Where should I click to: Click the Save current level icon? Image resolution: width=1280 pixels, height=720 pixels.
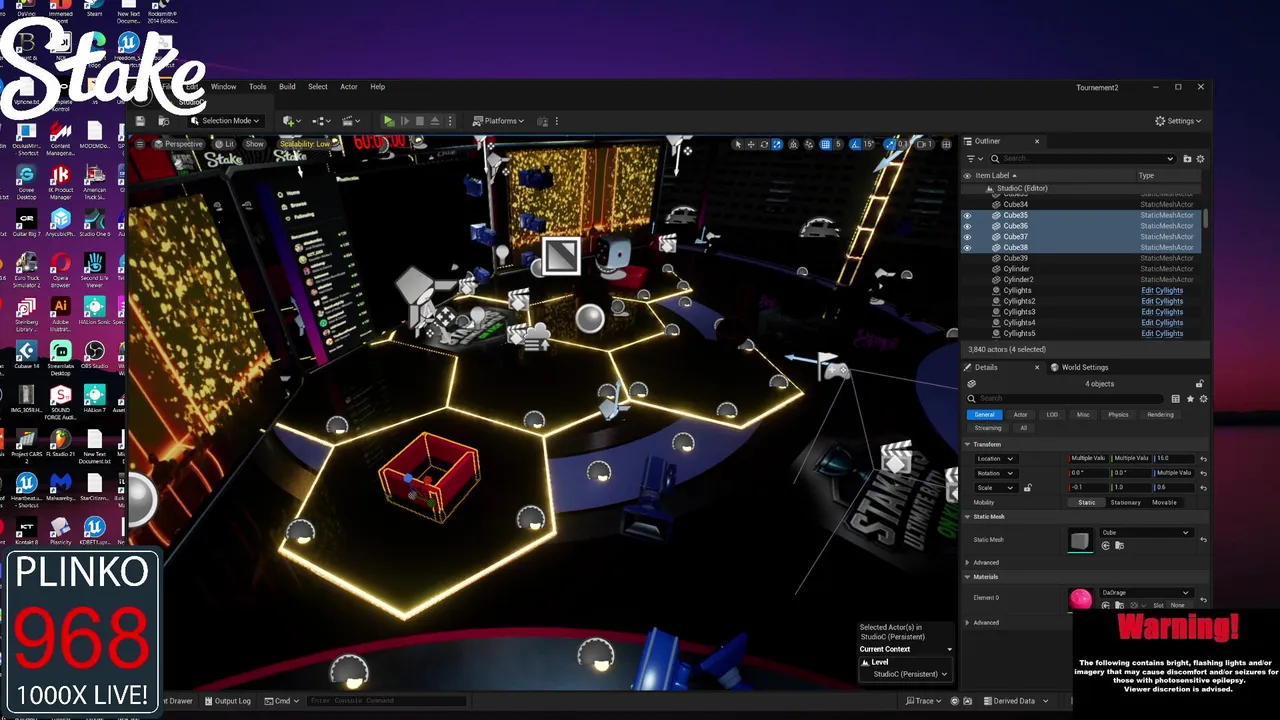click(x=141, y=121)
